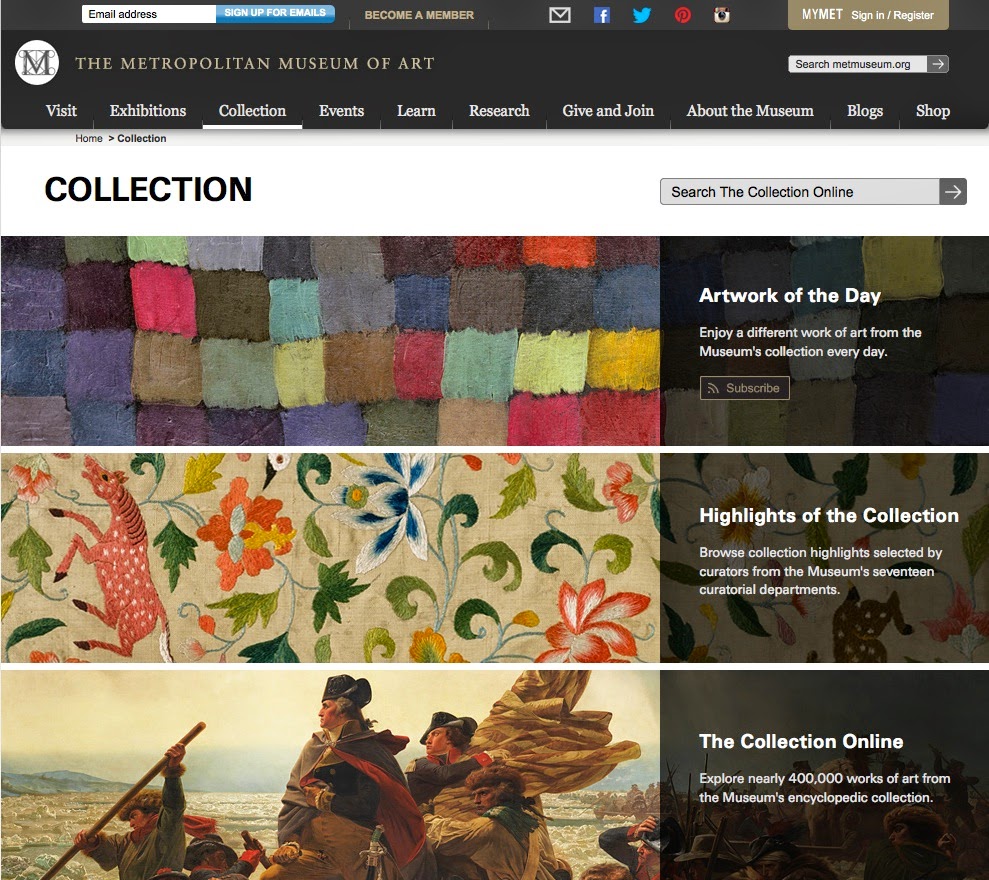Click Sign Up For Emails button
This screenshot has width=989, height=880.
[275, 13]
